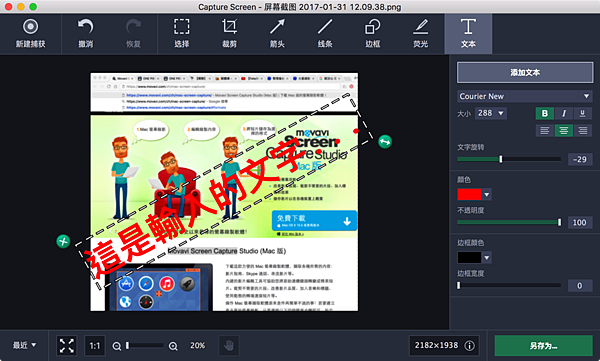Open the font size 288 dropdown
This screenshot has height=361, width=600.
[x=491, y=113]
